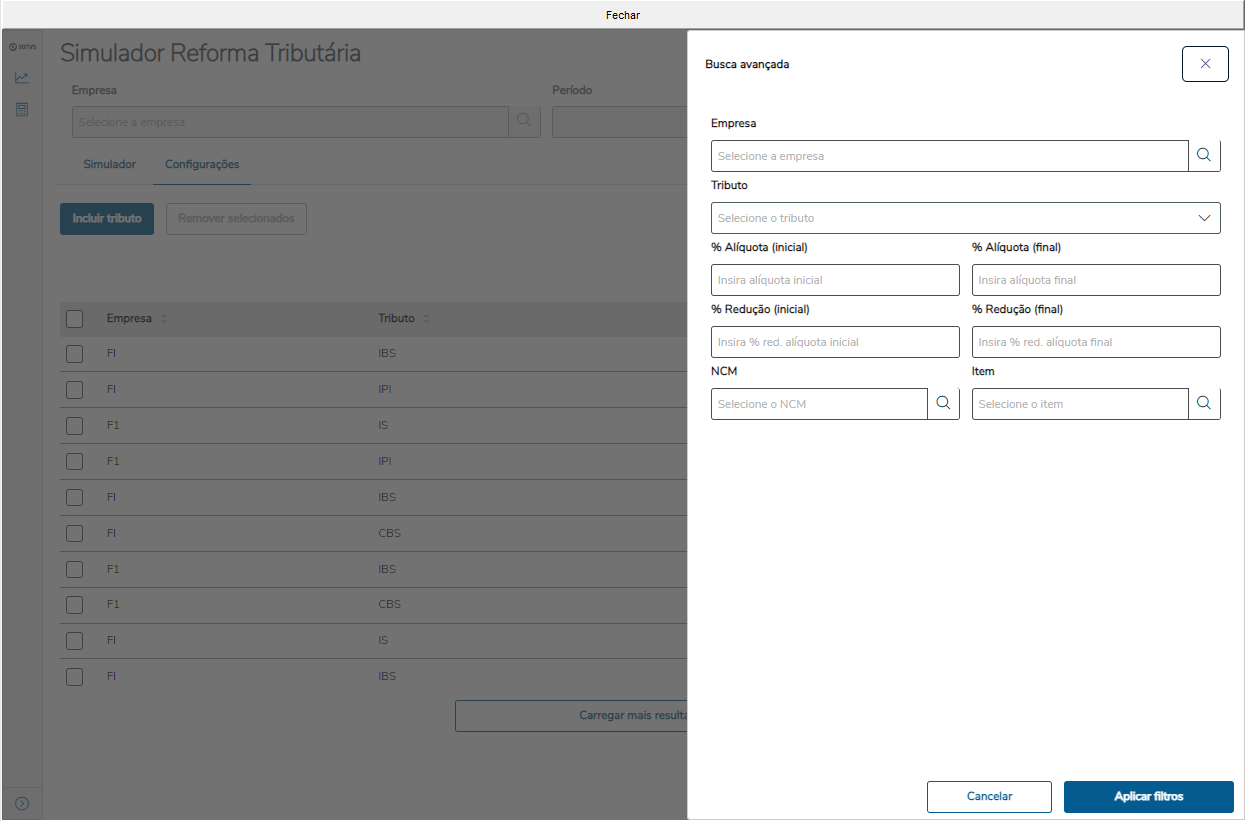Focus the % Alíquota (inicial) input field
Screen dimensions: 1249x821
coord(835,280)
